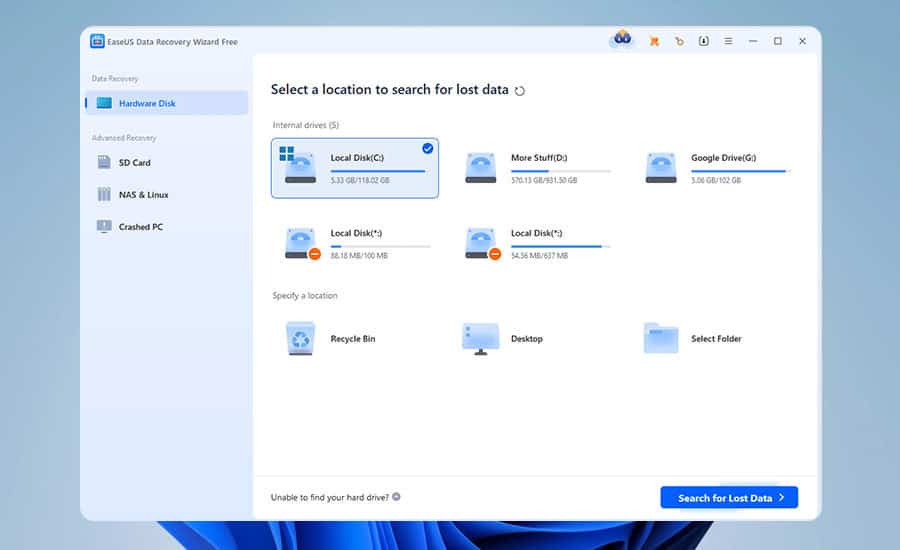This screenshot has height=550, width=900.
Task: Click the '88.18 MB/100 MB' size text
Action: click(359, 255)
